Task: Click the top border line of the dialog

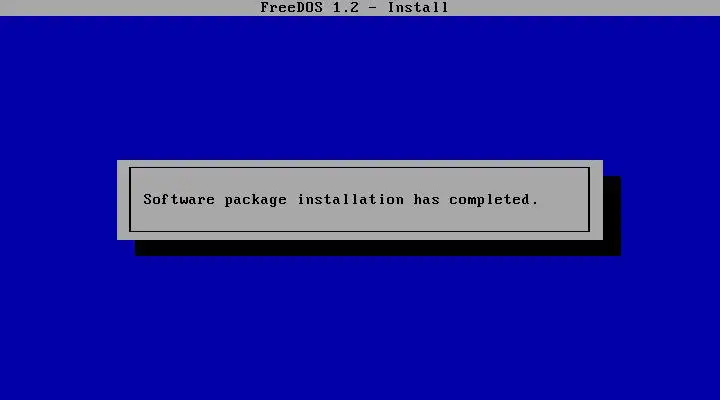Action: click(360, 168)
